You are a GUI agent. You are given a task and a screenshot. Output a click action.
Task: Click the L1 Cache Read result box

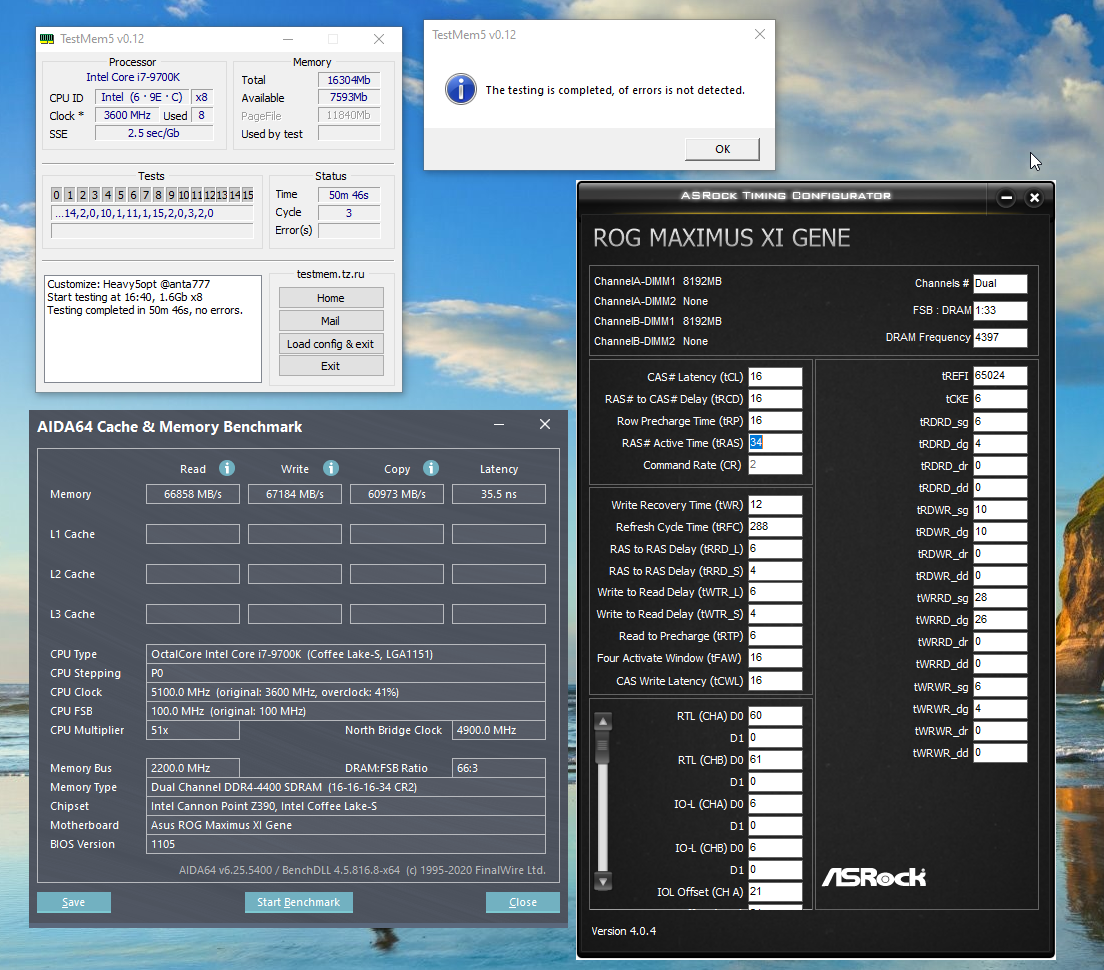(x=193, y=534)
